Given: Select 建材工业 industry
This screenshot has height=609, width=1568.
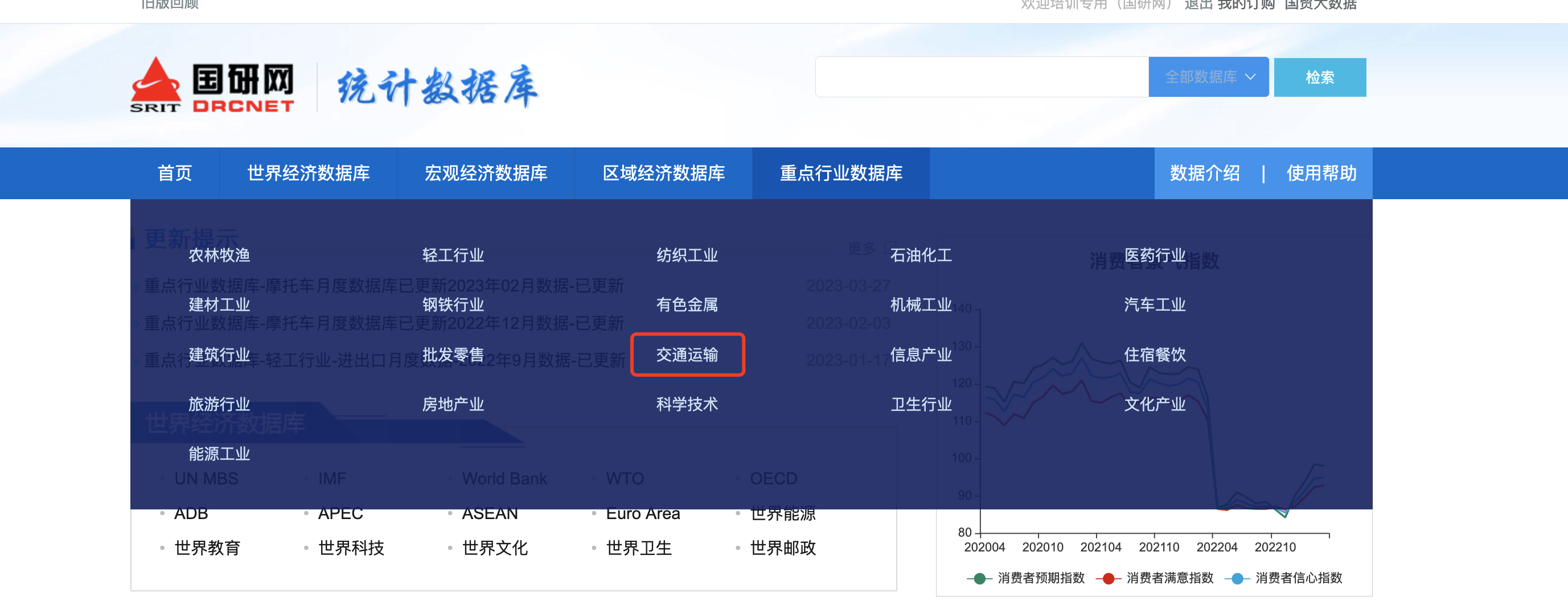Looking at the screenshot, I should (x=219, y=305).
